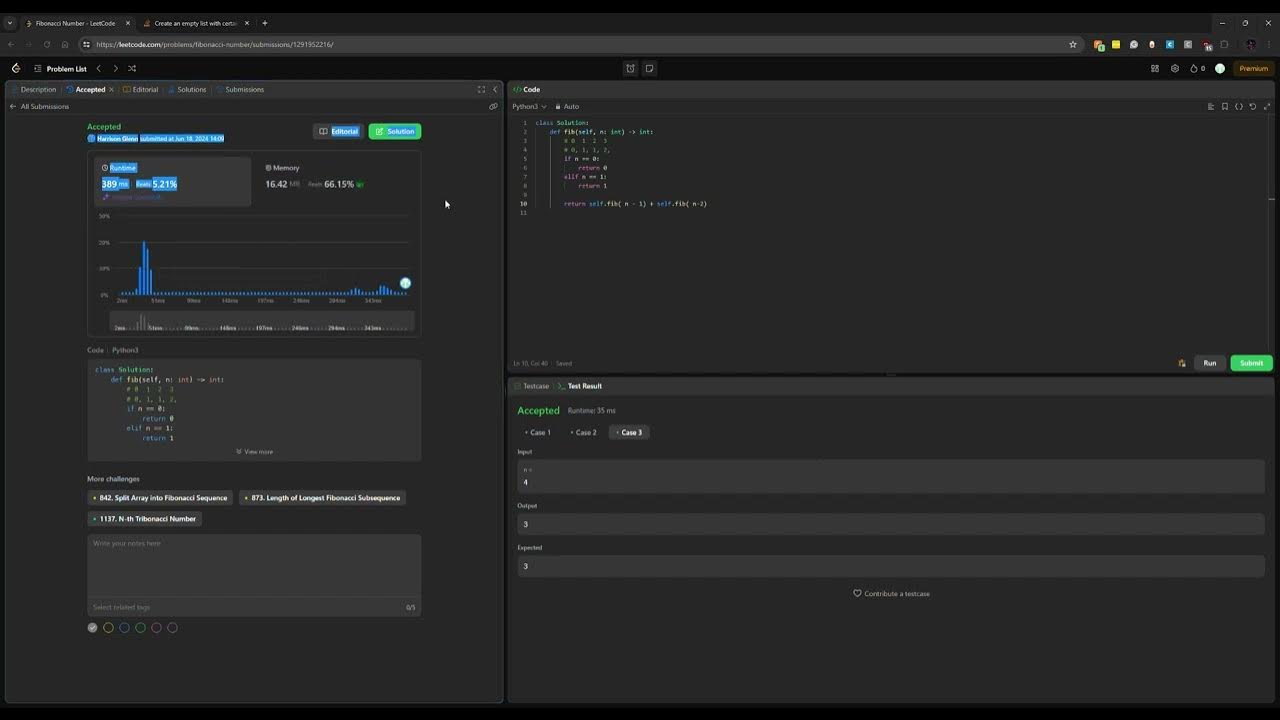This screenshot has width=1280, height=720.
Task: Click your position marker on runtime chart
Action: (405, 283)
